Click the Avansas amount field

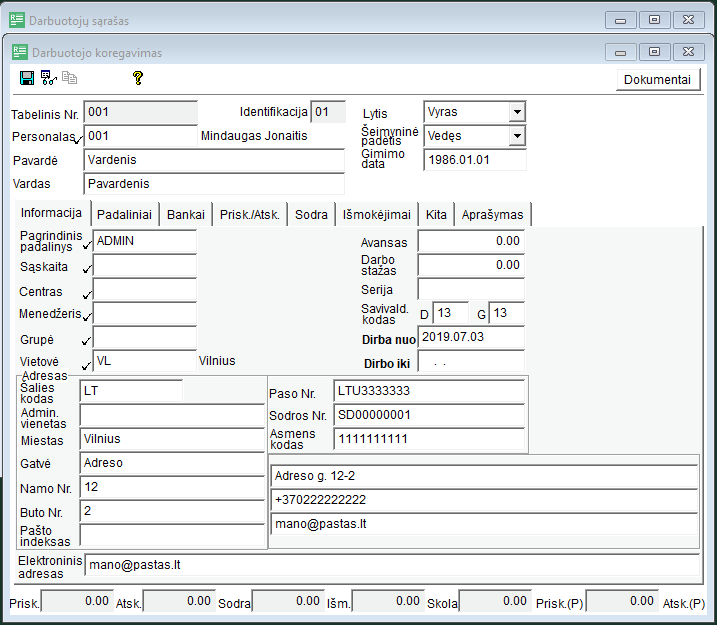471,241
